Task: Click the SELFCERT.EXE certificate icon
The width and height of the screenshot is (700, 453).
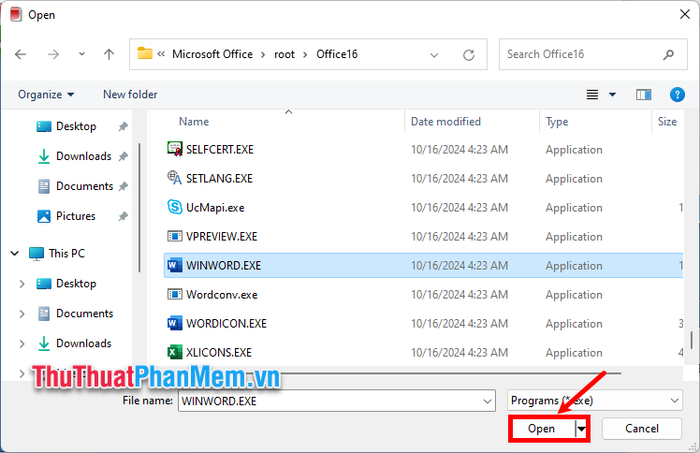Action: pyautogui.click(x=173, y=150)
